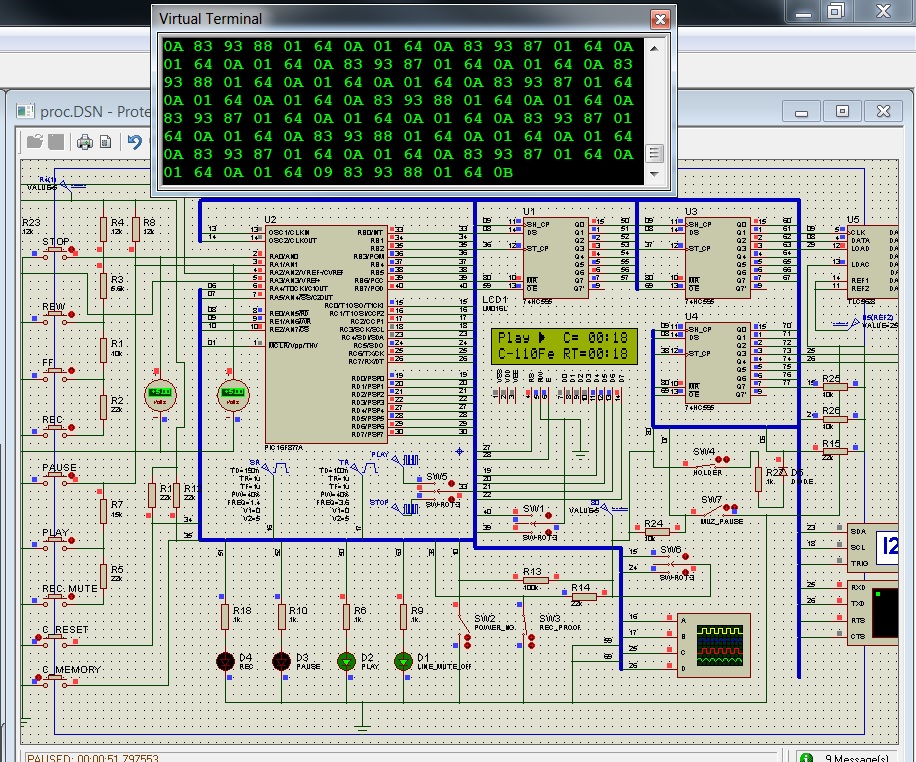
Task: Select the green D2 PLAY LED
Action: pyautogui.click(x=346, y=661)
